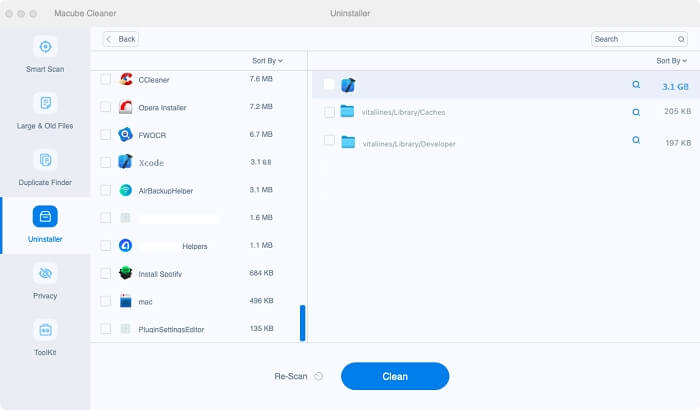Select the Uninstaller sidebar icon
The height and width of the screenshot is (410, 700).
[x=45, y=217]
